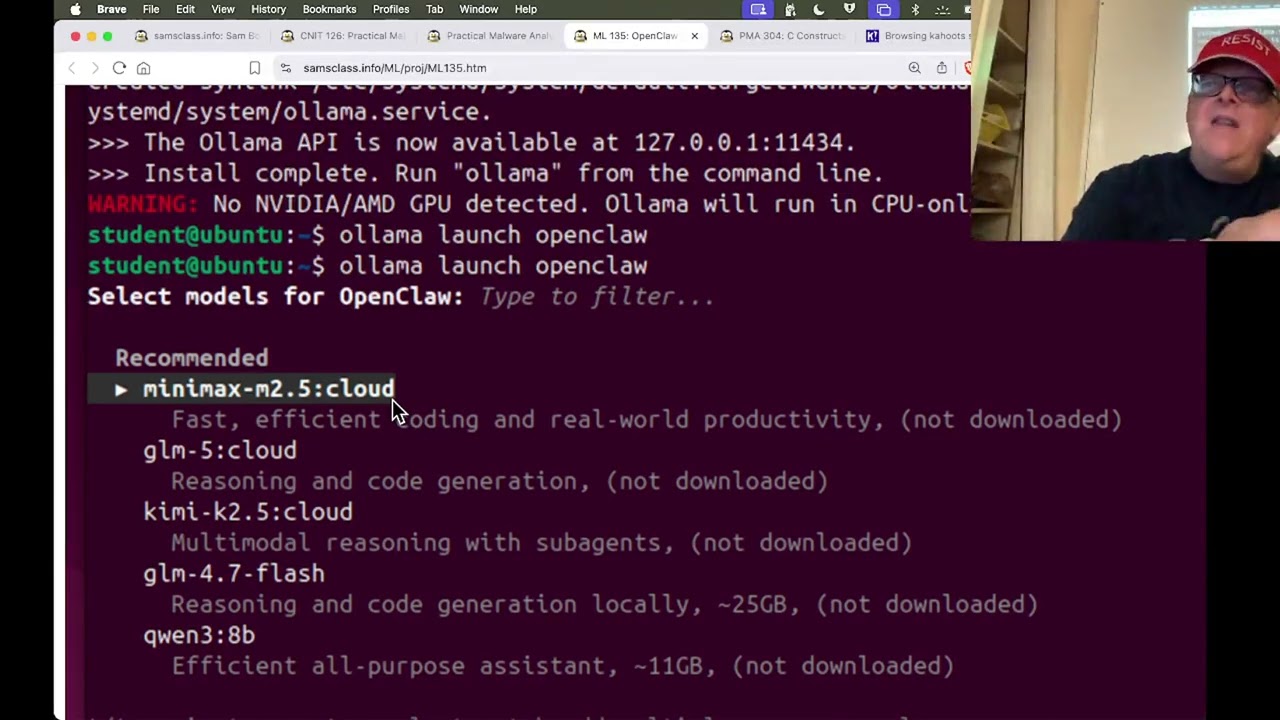Viewport: 1280px width, 720px height.
Task: Click the Bluetooth icon in menu bar
Action: pos(914,9)
